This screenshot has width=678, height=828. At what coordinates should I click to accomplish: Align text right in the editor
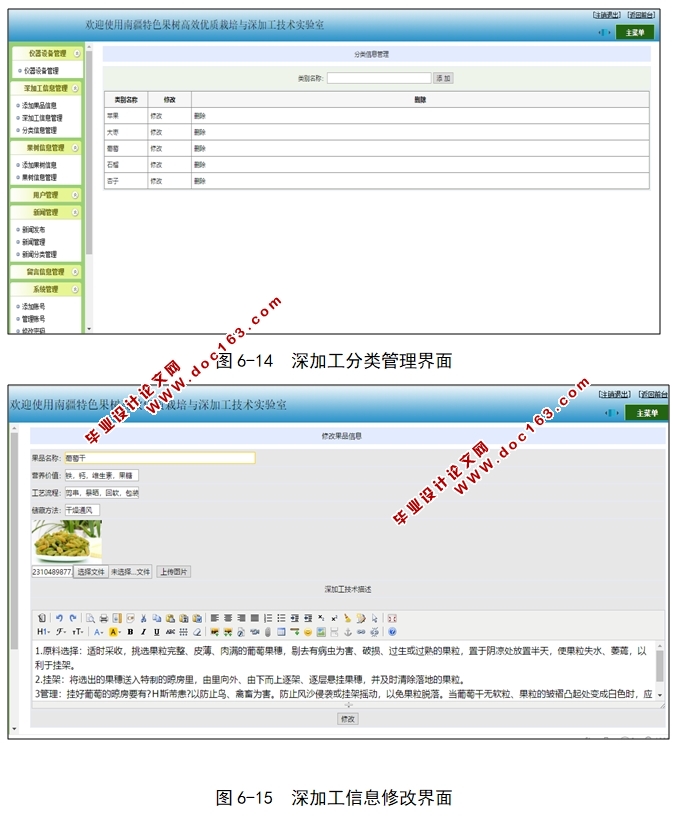(x=241, y=618)
